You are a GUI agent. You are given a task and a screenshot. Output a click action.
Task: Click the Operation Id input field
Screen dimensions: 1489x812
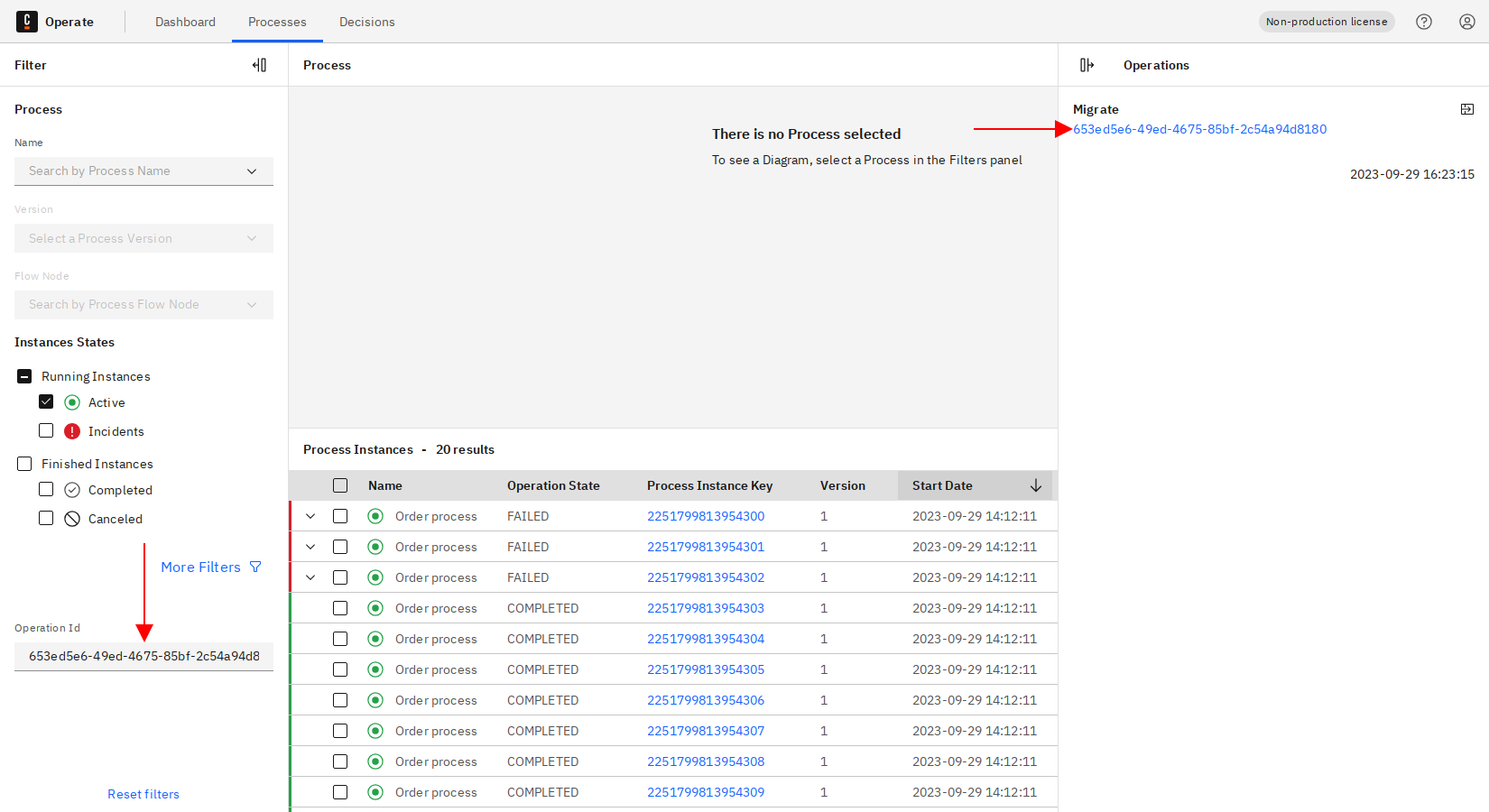point(143,656)
